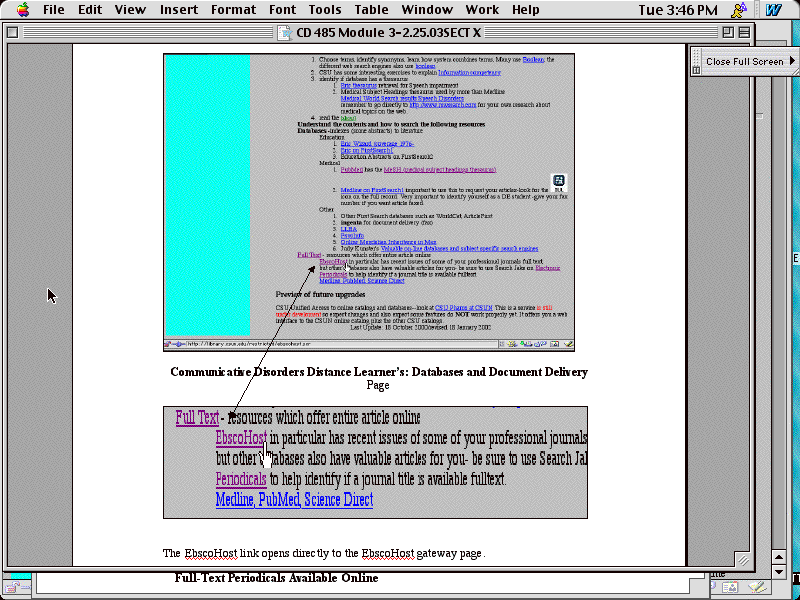The width and height of the screenshot is (800, 600).
Task: Click the window collapse (windowshade) box
Action: (x=746, y=32)
